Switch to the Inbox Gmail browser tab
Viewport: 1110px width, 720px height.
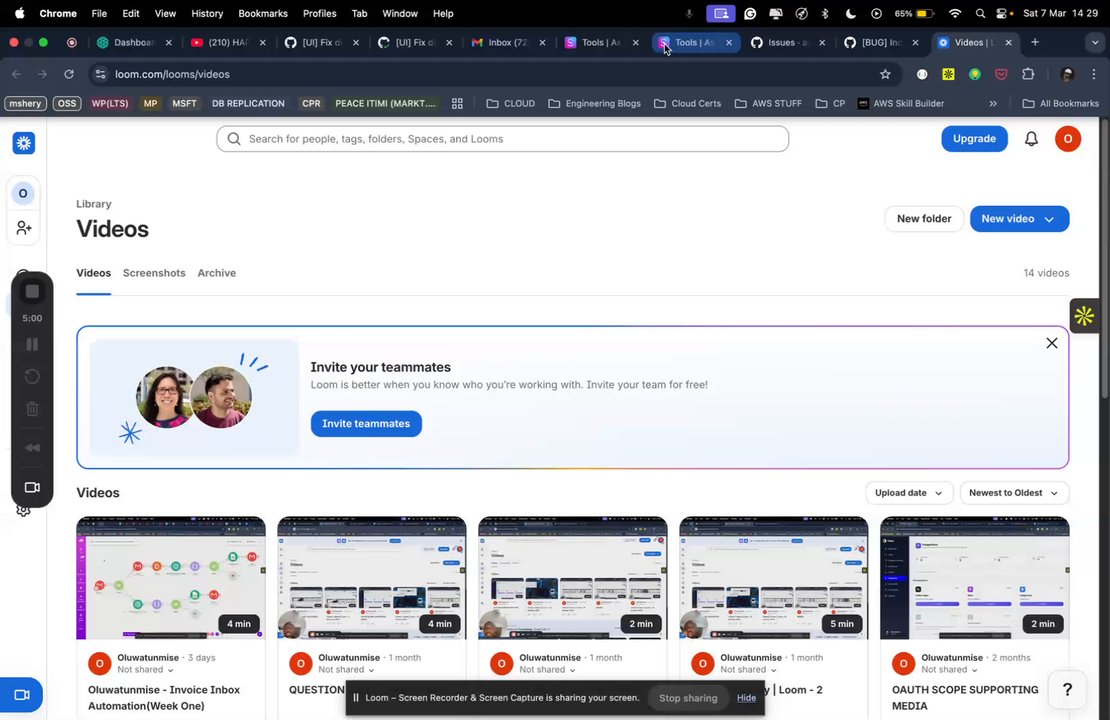[507, 42]
